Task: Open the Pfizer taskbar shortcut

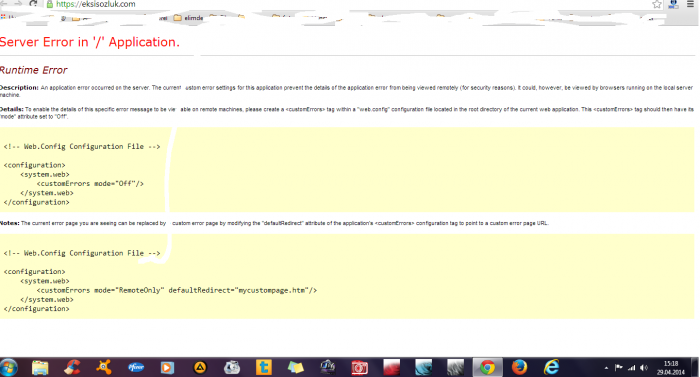Action: pos(136,368)
